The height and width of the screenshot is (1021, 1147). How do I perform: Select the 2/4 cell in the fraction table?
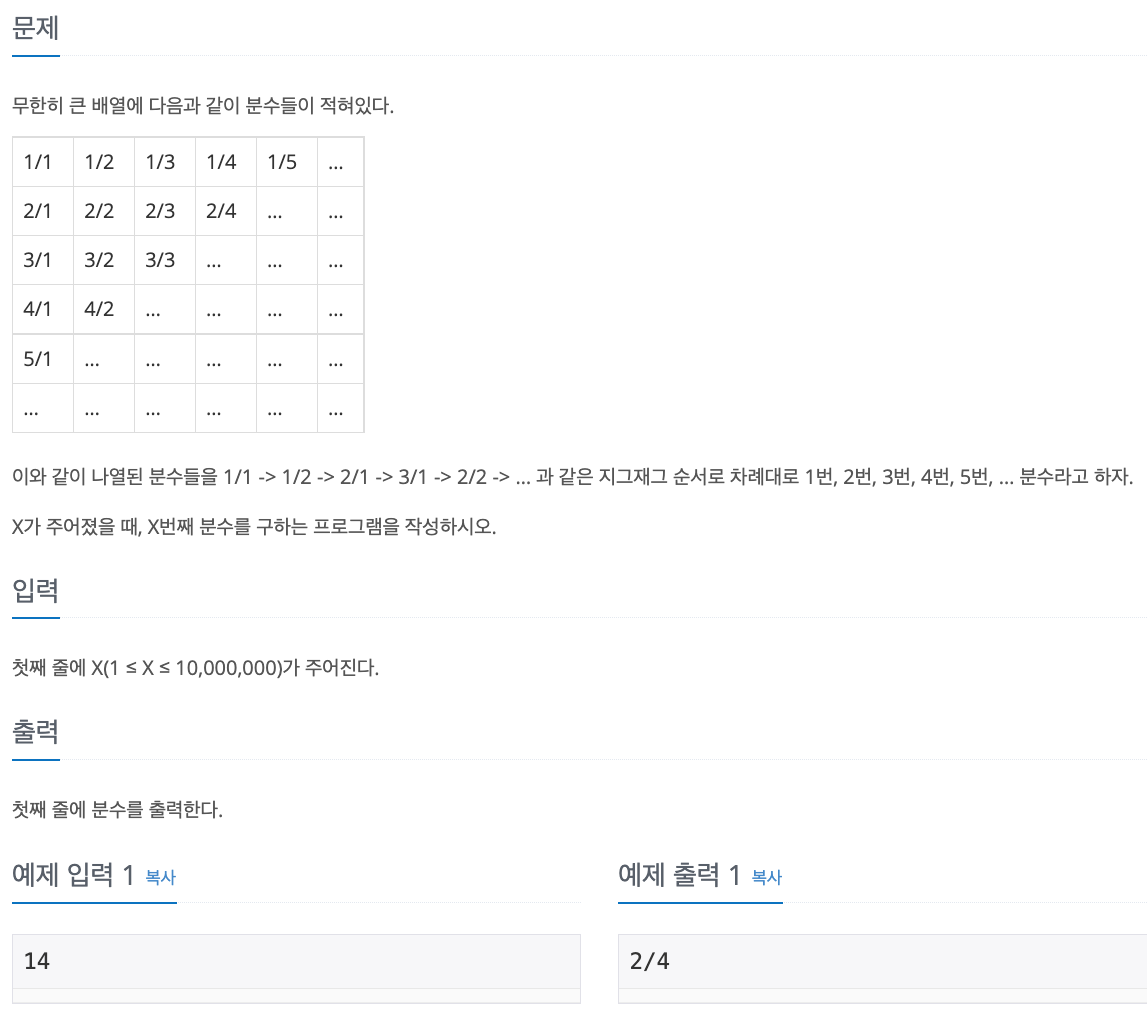pyautogui.click(x=225, y=210)
